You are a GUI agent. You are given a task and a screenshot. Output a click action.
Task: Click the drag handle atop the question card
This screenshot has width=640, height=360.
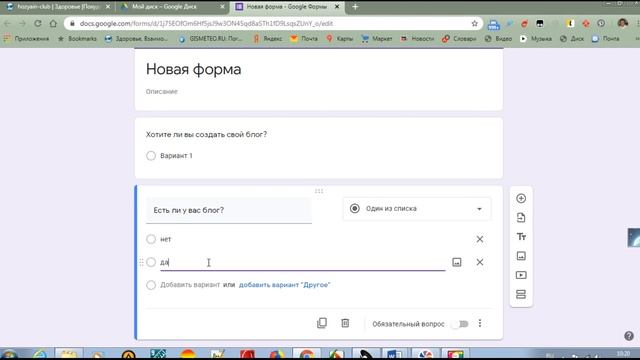tap(319, 191)
